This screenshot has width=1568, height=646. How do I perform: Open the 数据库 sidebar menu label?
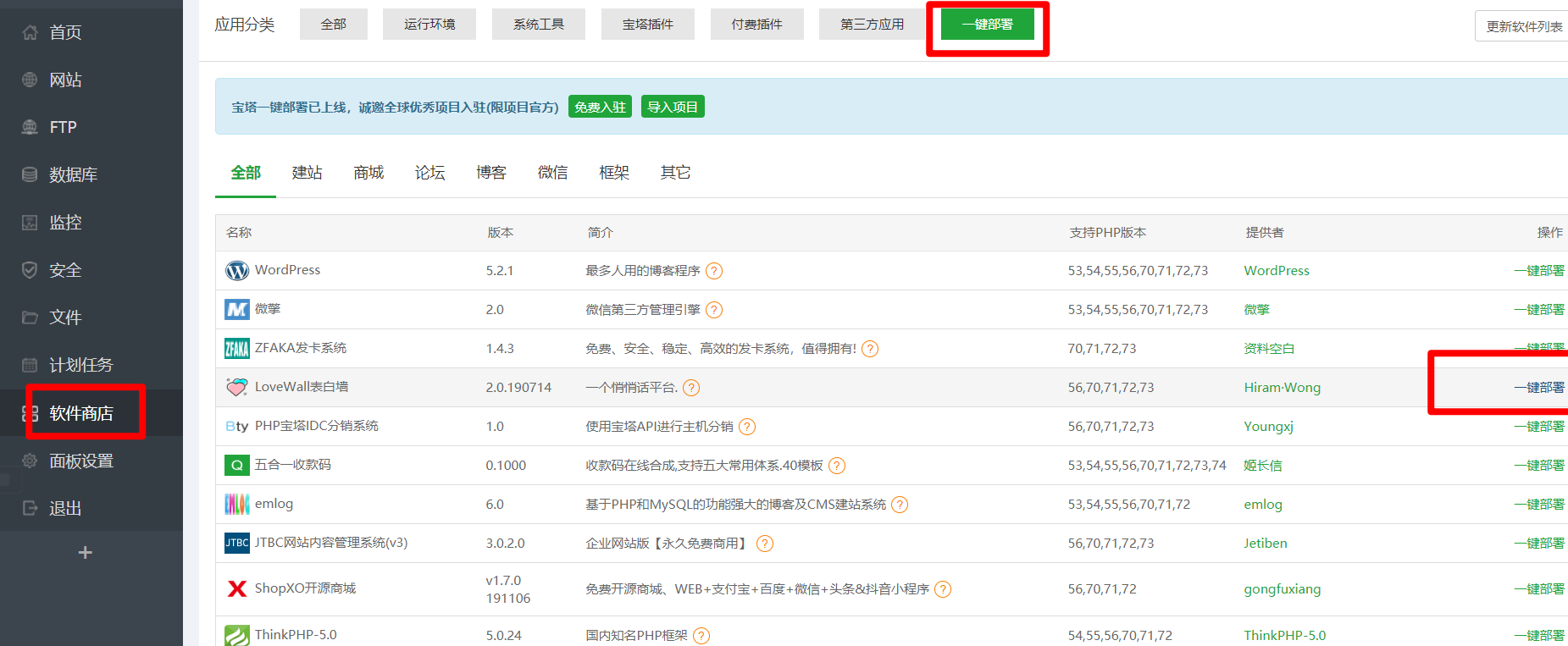tap(73, 174)
